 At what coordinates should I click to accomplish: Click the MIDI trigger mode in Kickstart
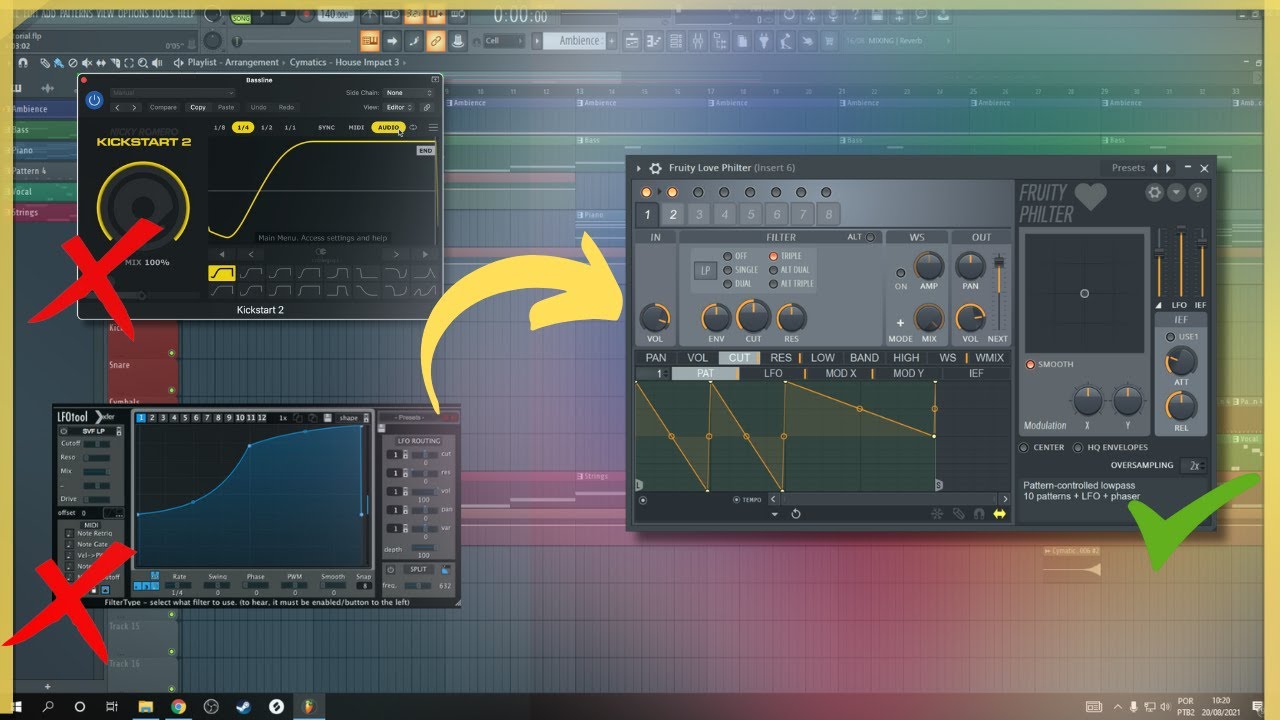point(356,128)
